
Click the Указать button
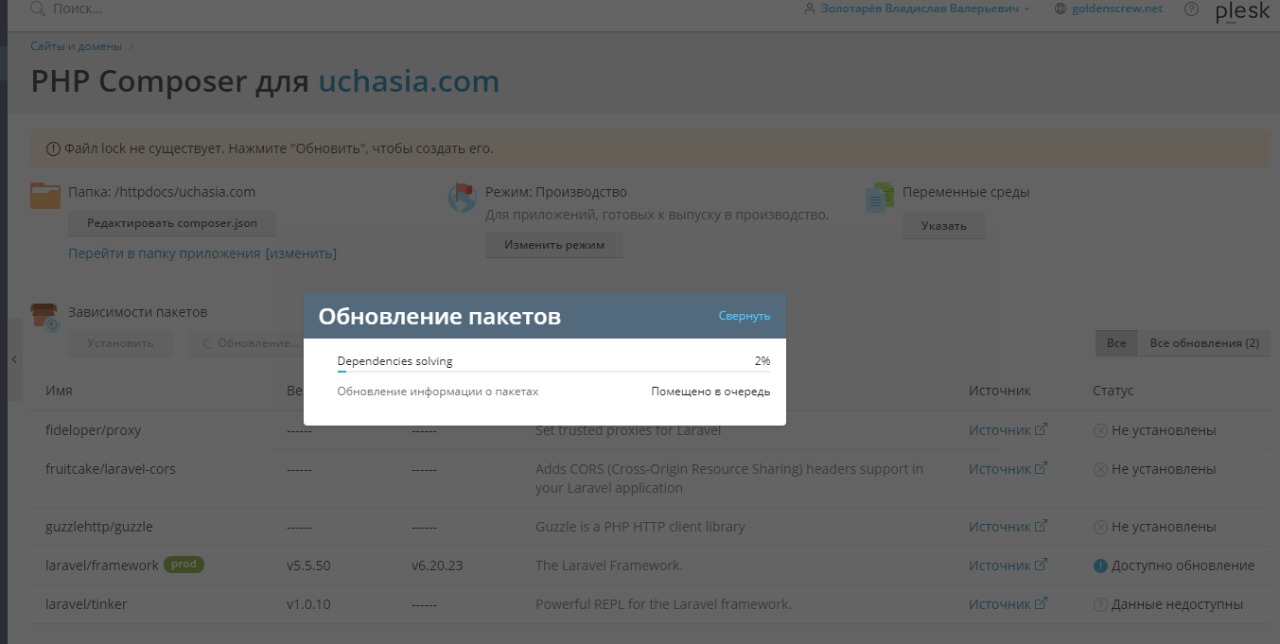[944, 226]
